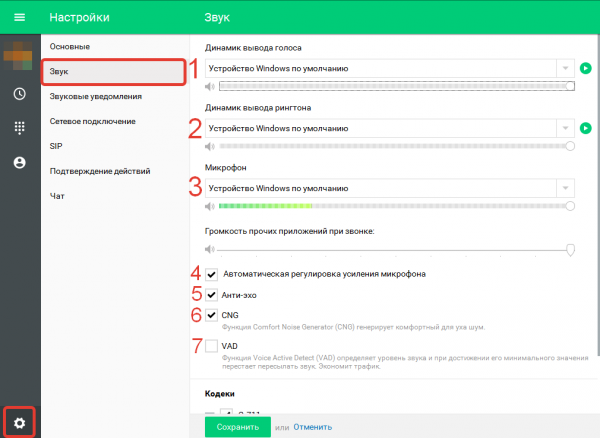Uncheck the Анти-эхо checkbox

point(211,295)
